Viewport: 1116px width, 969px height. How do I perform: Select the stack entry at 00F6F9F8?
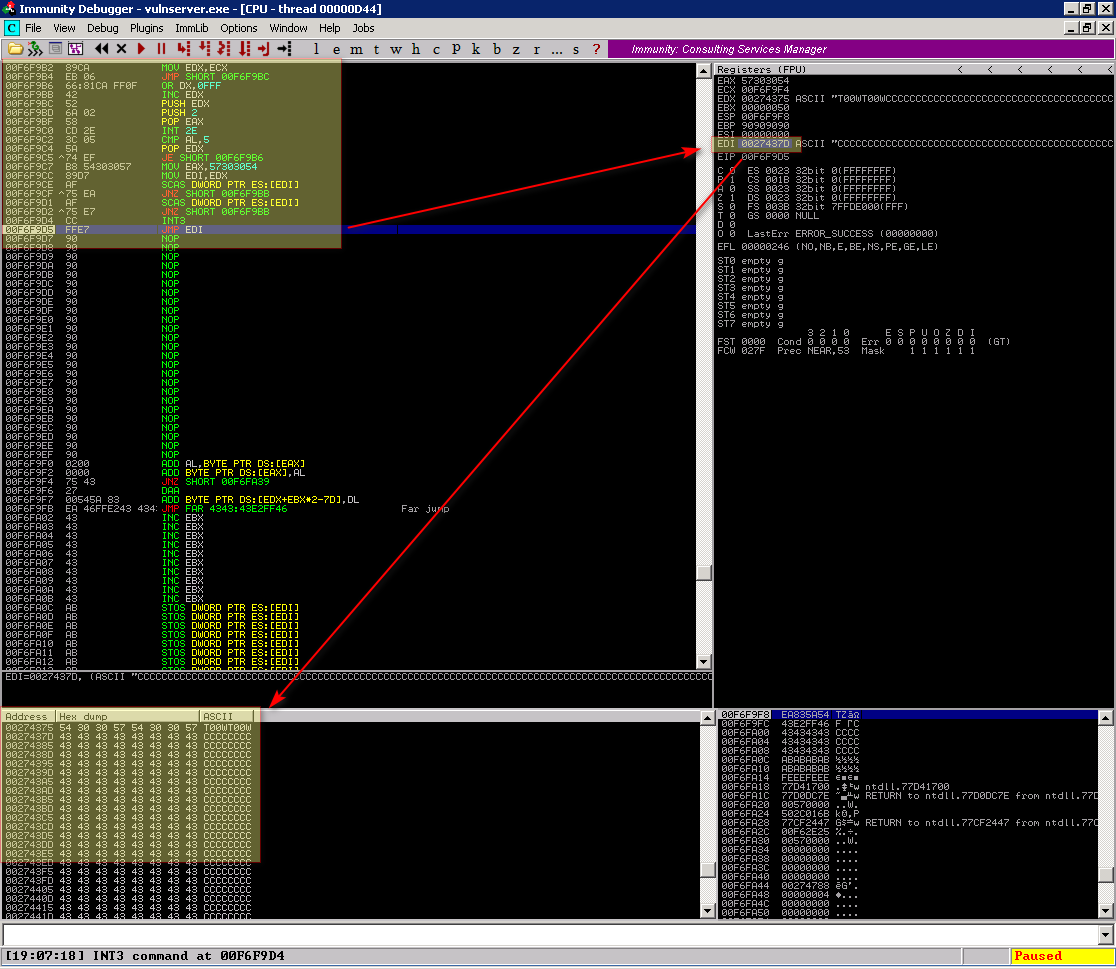[x=907, y=714]
